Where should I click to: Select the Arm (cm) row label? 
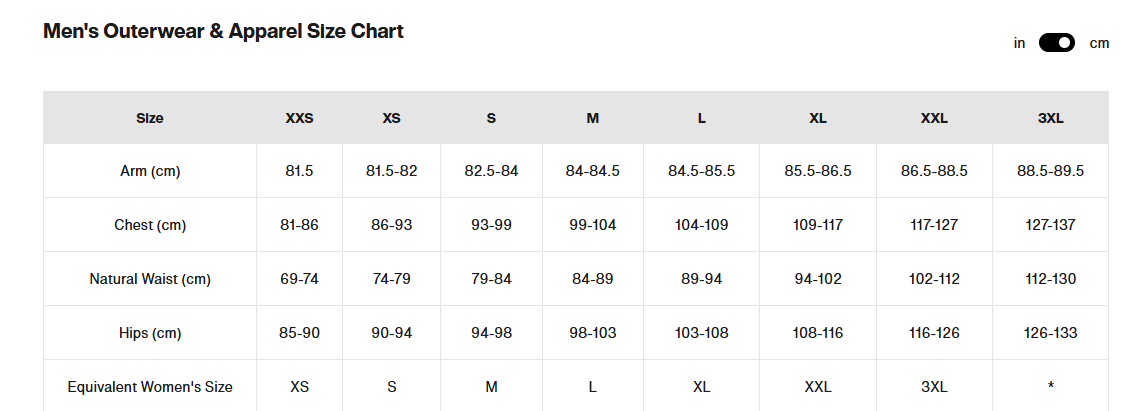pyautogui.click(x=150, y=171)
